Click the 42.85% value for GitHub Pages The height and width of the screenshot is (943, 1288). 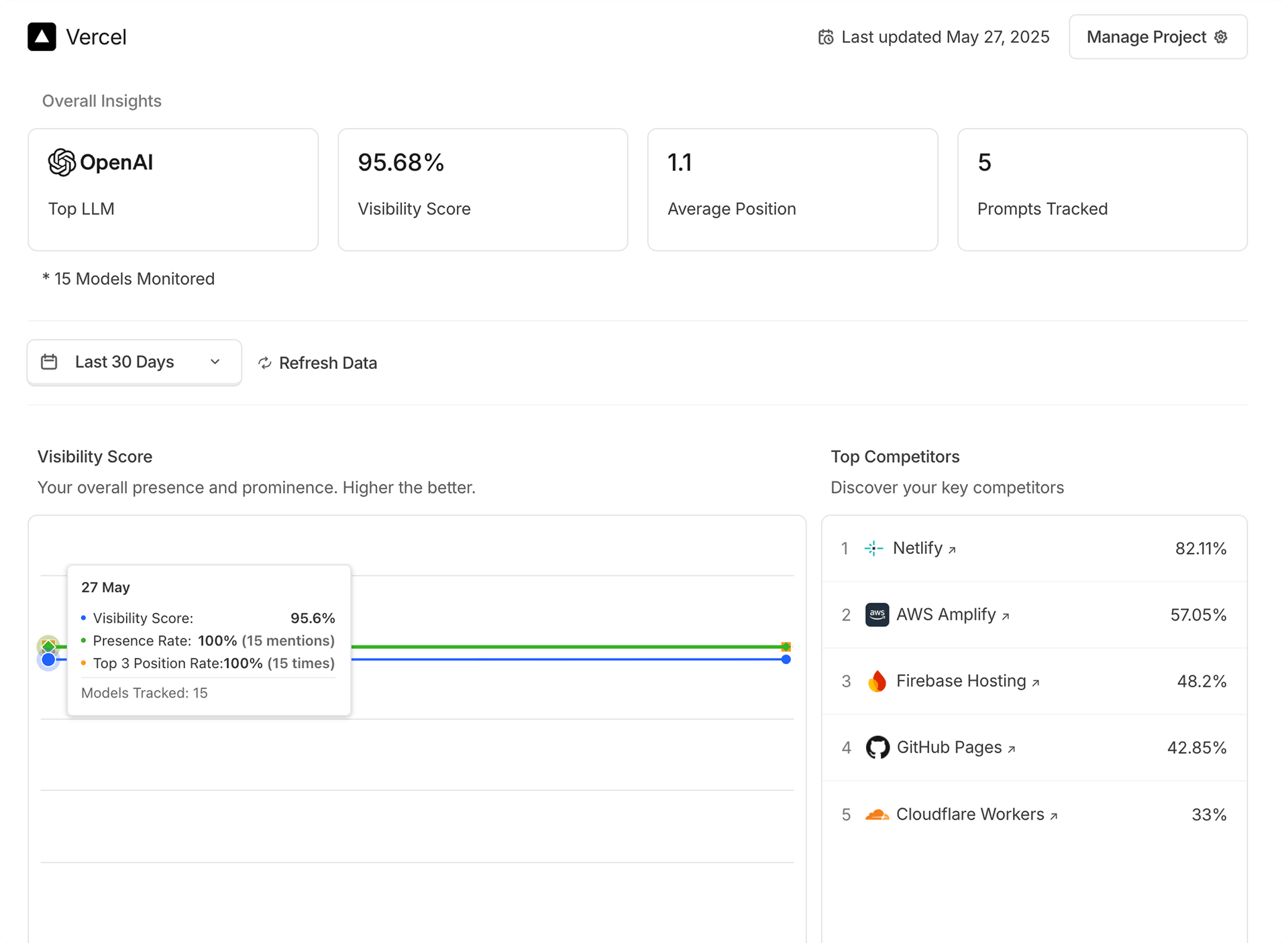tap(1197, 748)
